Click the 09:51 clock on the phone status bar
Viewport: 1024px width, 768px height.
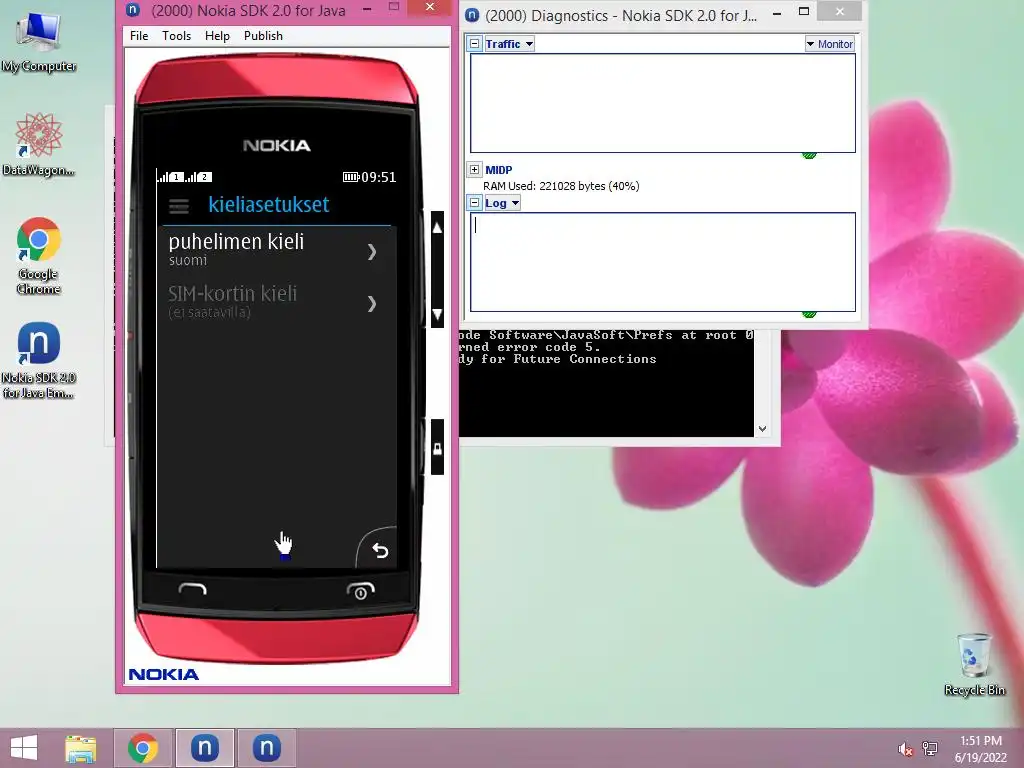pyautogui.click(x=379, y=177)
